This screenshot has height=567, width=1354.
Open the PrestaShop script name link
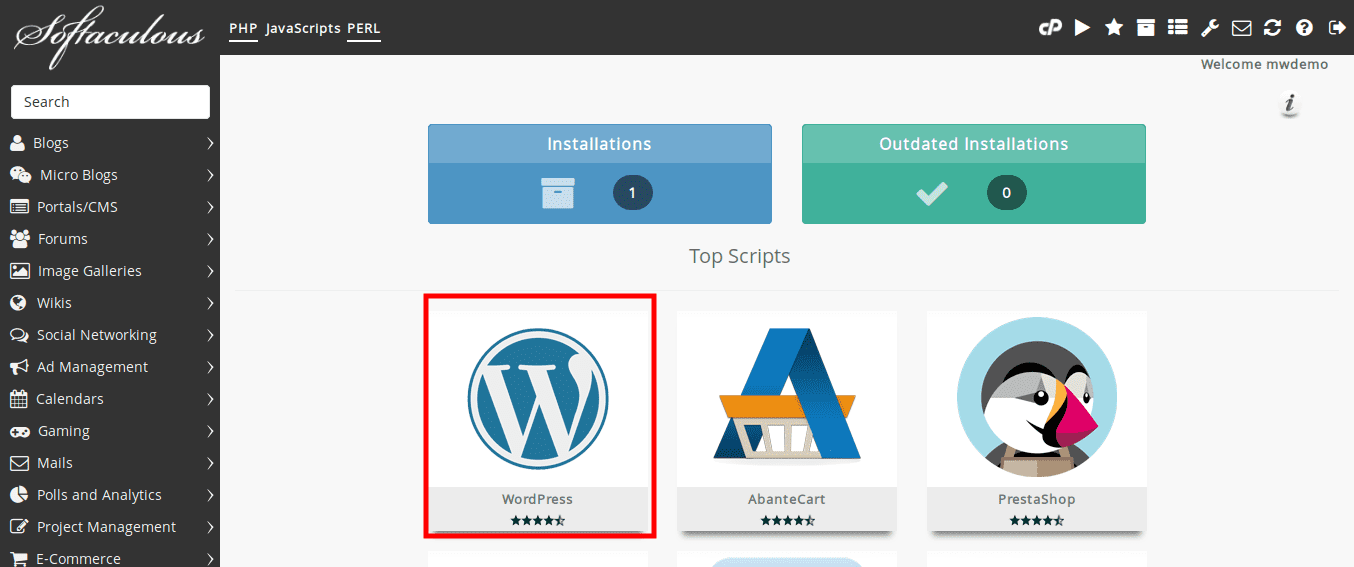click(x=1037, y=499)
